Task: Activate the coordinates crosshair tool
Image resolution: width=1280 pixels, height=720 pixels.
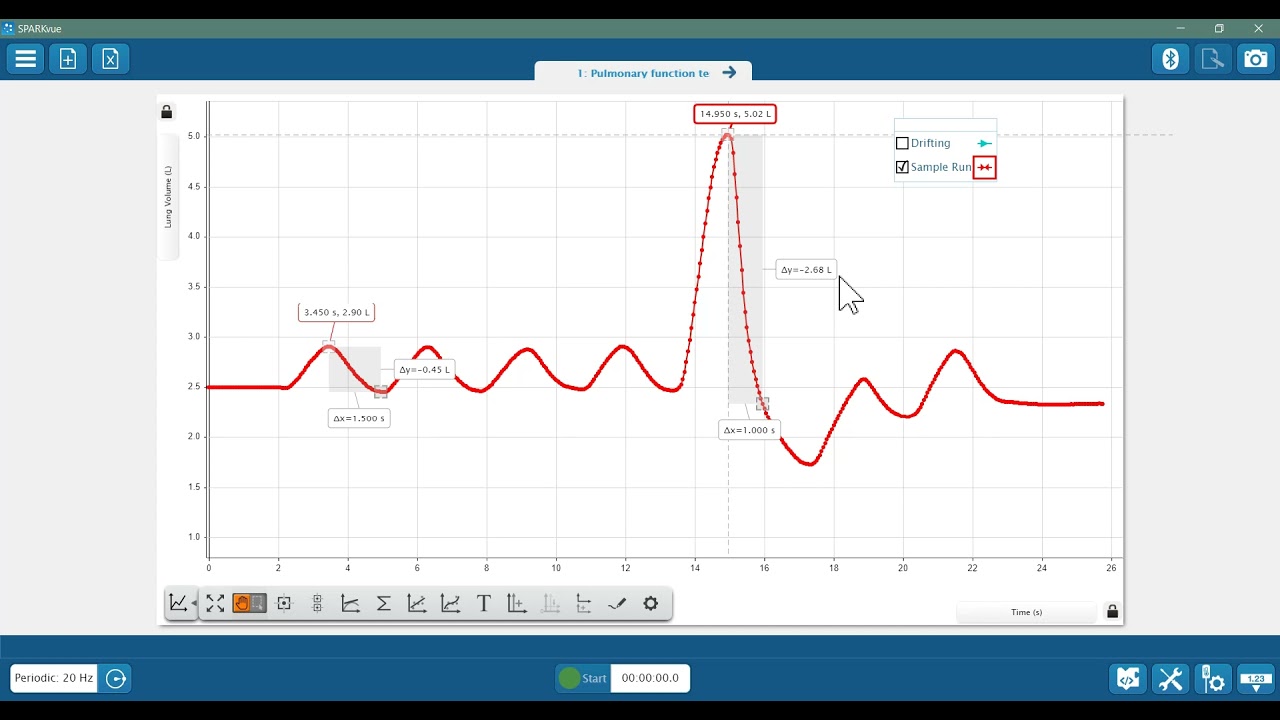Action: tap(284, 603)
